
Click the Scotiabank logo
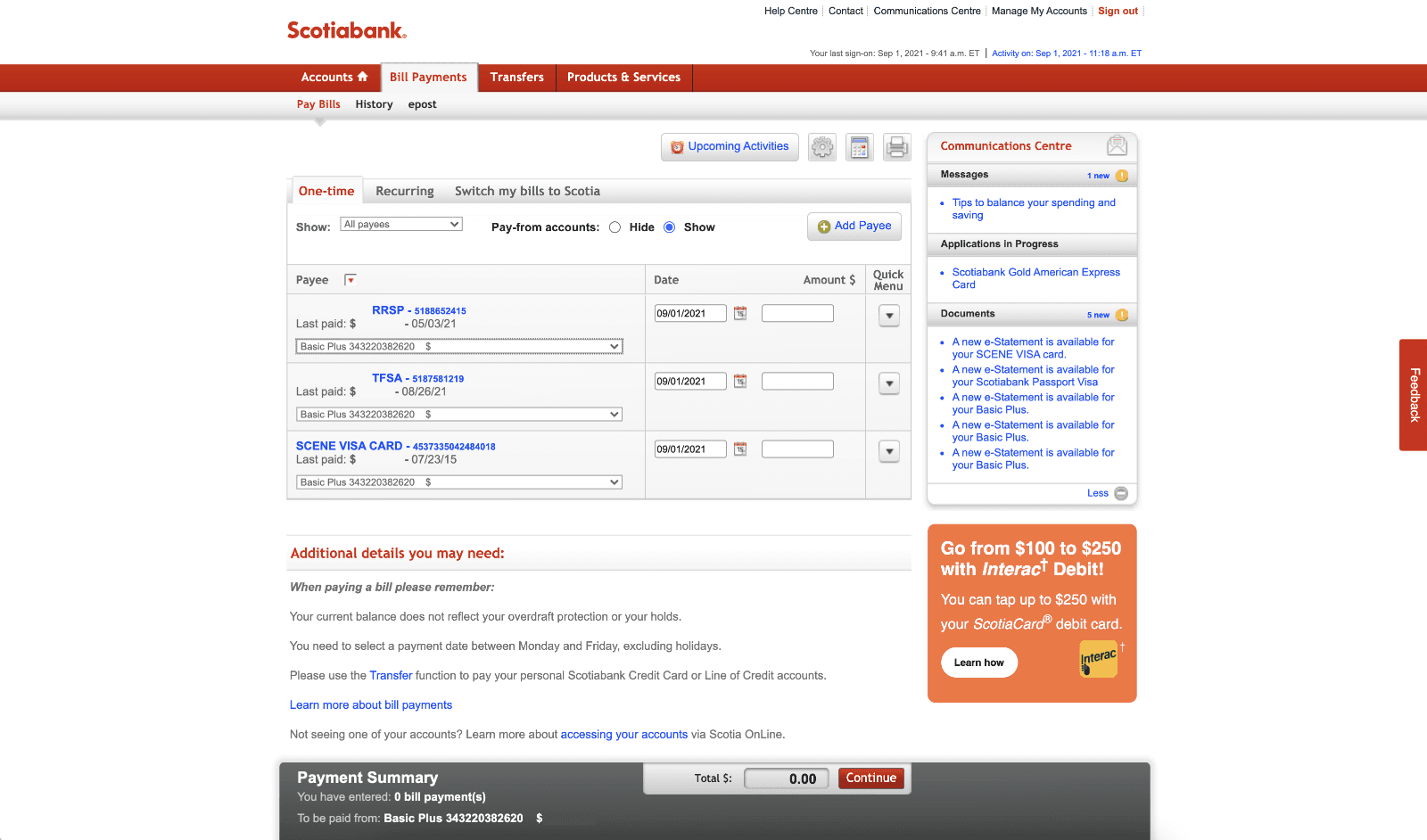(347, 30)
